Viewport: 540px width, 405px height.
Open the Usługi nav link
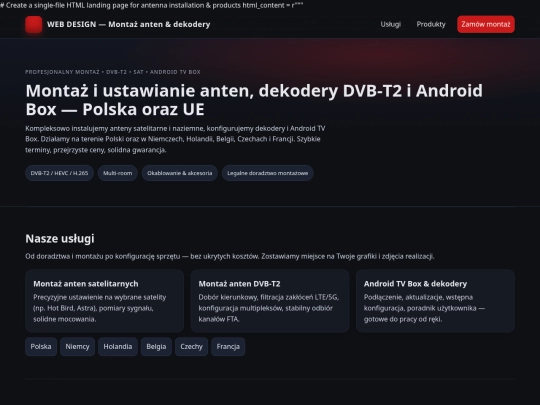pyautogui.click(x=391, y=24)
